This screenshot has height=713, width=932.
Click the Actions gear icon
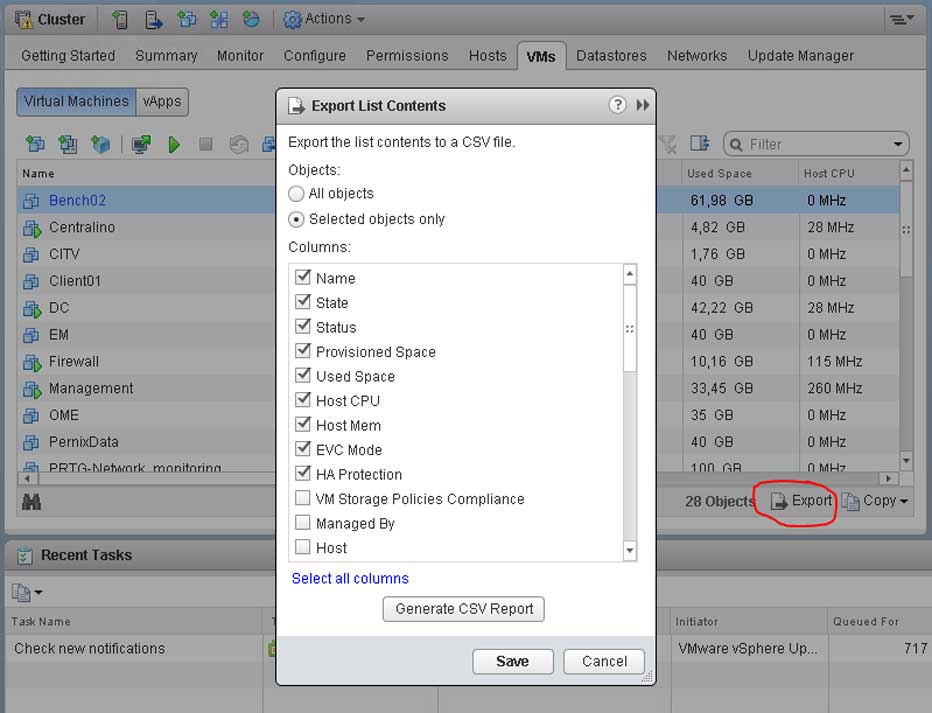[x=292, y=19]
